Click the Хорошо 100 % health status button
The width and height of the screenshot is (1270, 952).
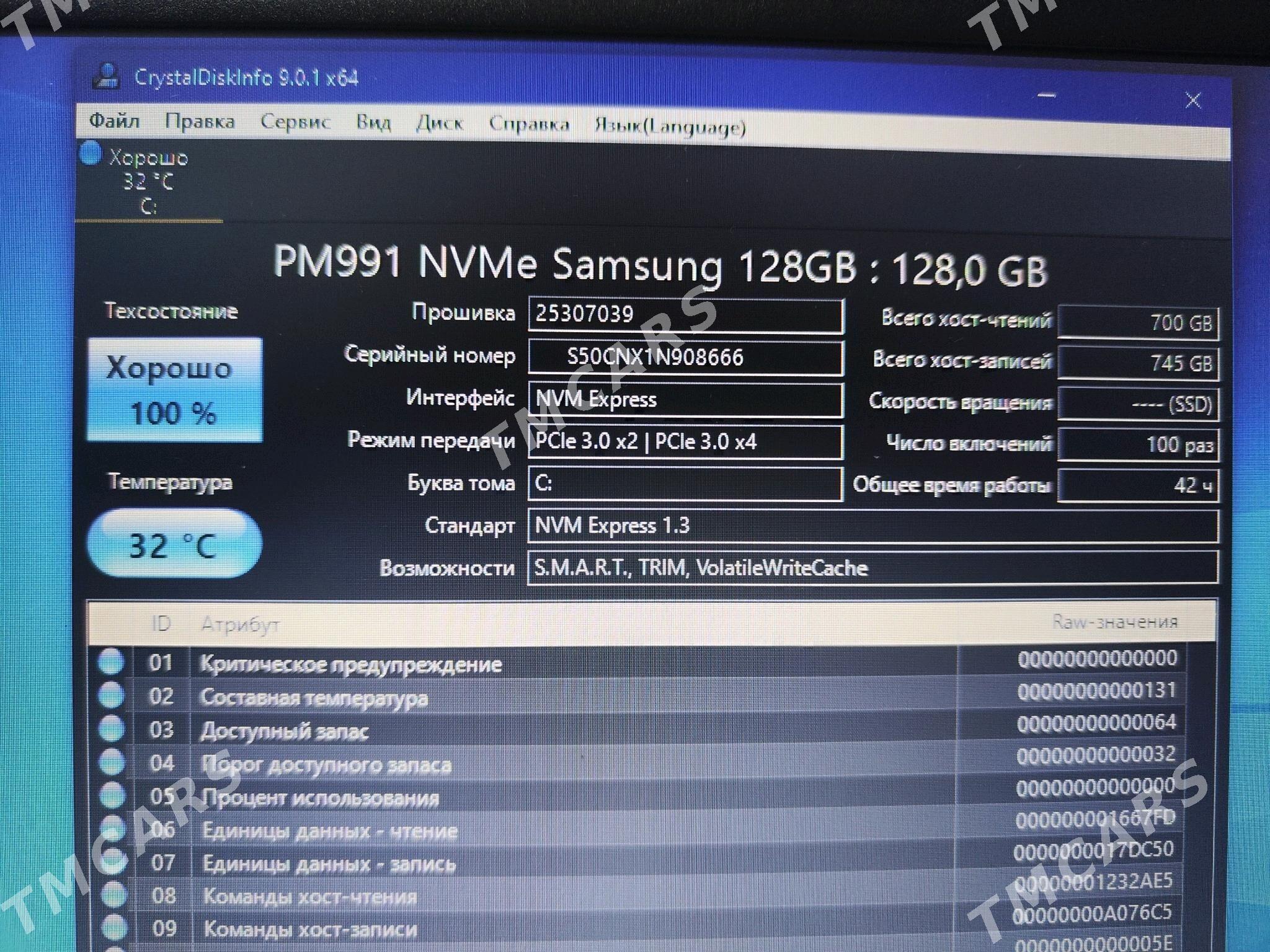[x=174, y=389]
